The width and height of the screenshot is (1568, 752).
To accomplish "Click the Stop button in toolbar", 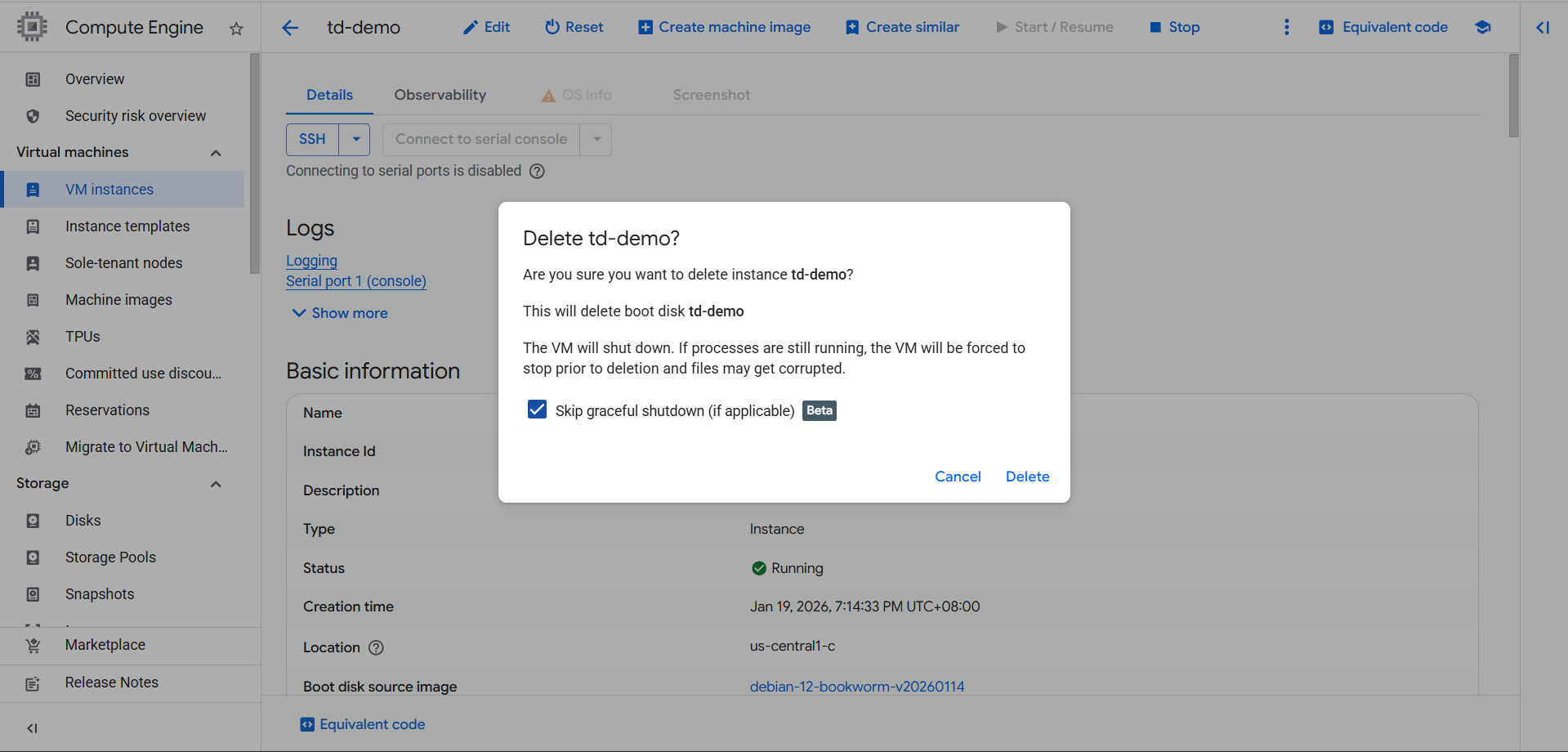I will pos(1175,28).
